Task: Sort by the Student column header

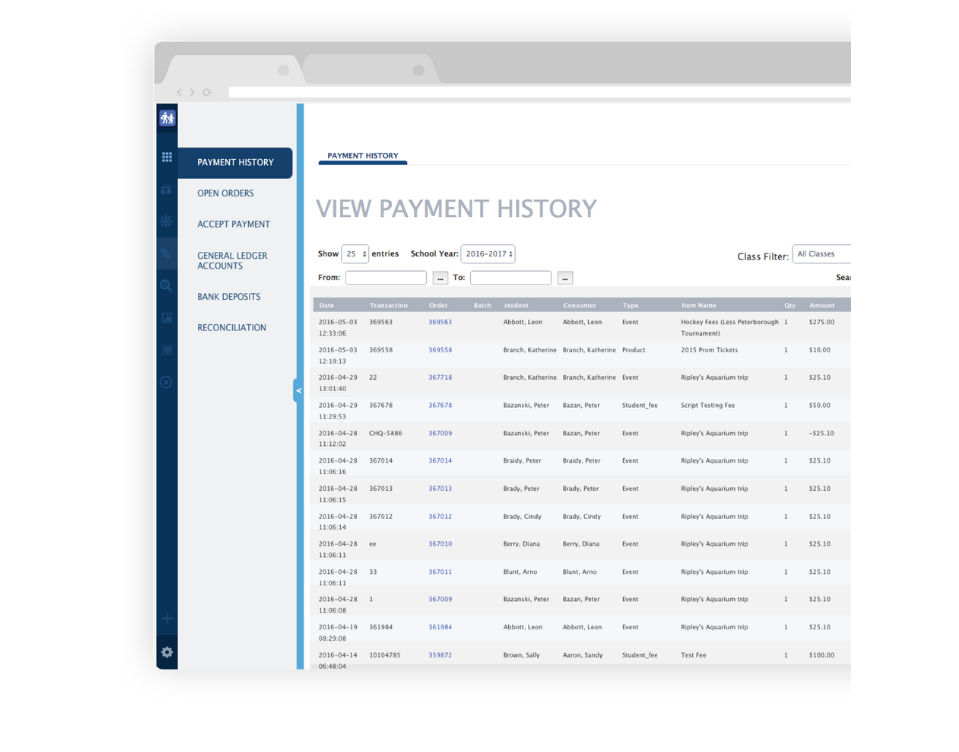Action: [516, 305]
